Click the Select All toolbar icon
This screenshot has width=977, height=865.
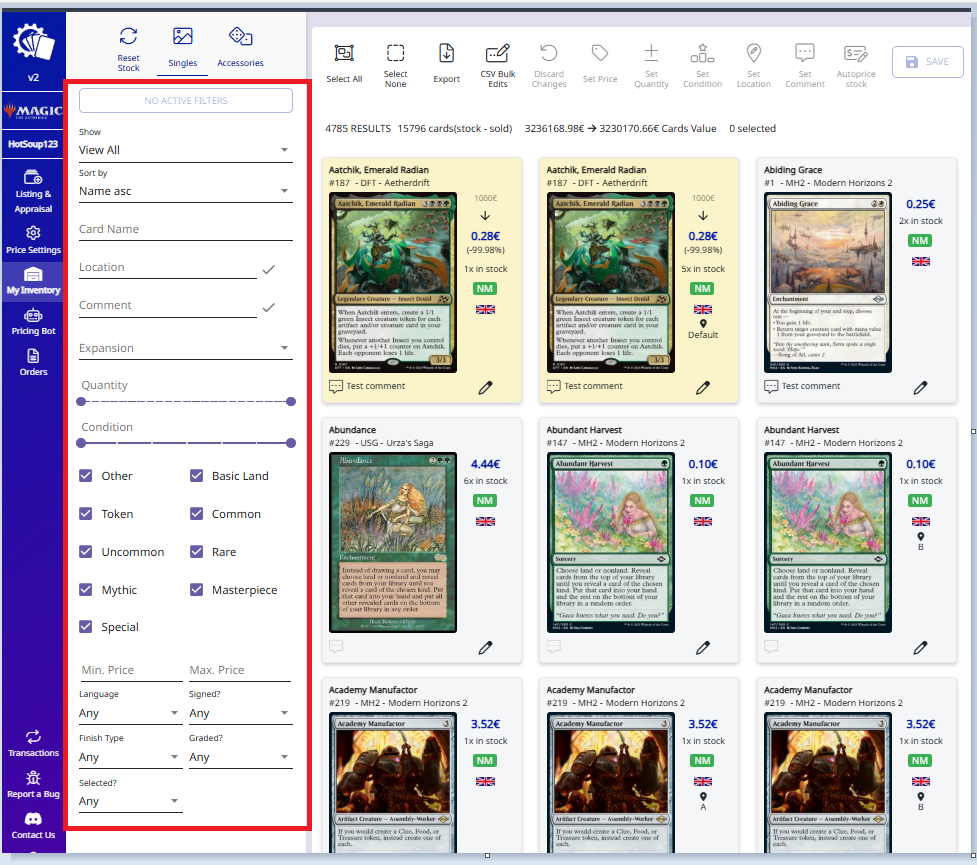click(344, 53)
